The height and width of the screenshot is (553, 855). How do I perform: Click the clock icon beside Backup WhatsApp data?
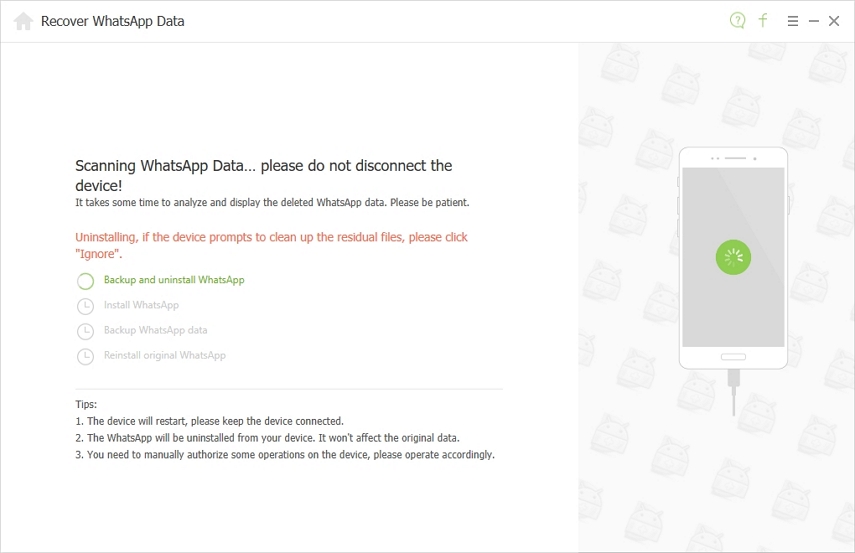pos(86,331)
